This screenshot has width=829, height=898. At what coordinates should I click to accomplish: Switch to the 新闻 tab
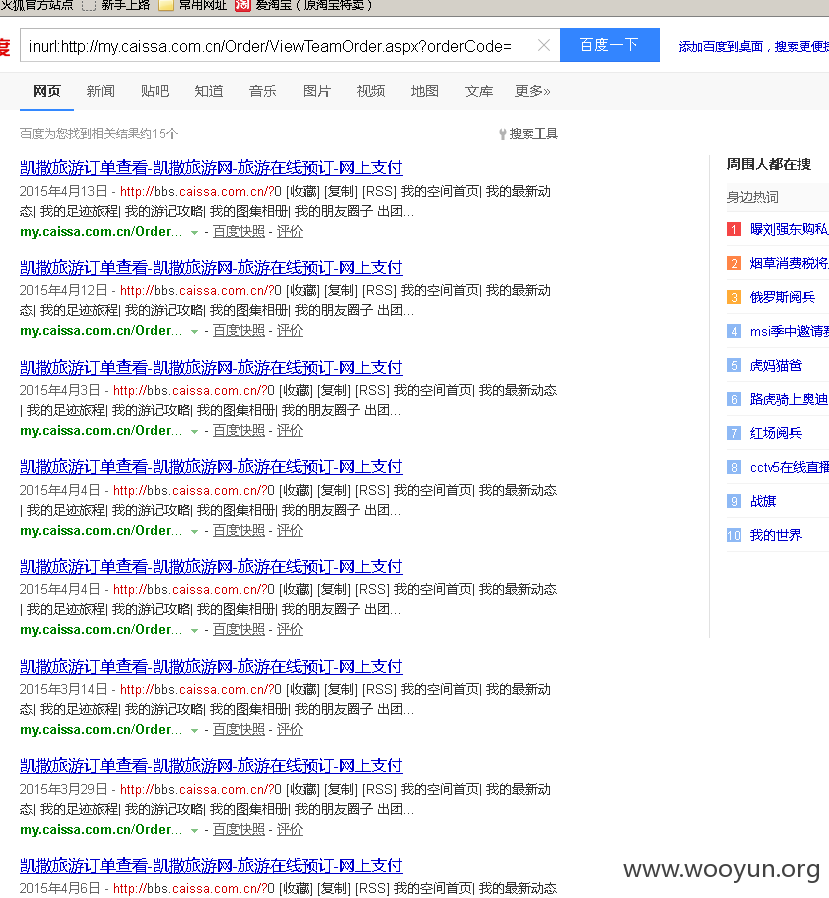tap(100, 91)
